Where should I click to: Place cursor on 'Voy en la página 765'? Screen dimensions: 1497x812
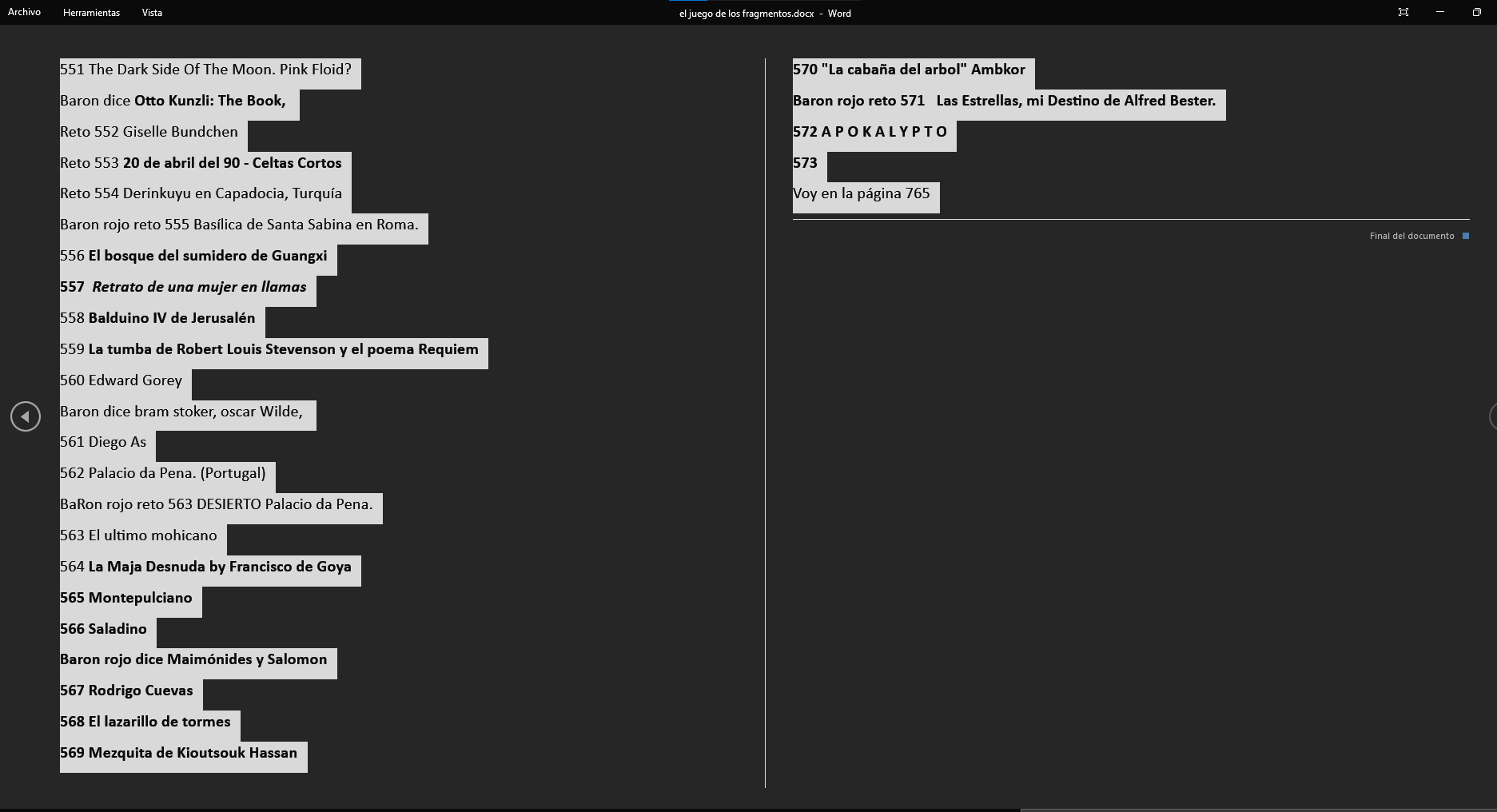coord(861,193)
